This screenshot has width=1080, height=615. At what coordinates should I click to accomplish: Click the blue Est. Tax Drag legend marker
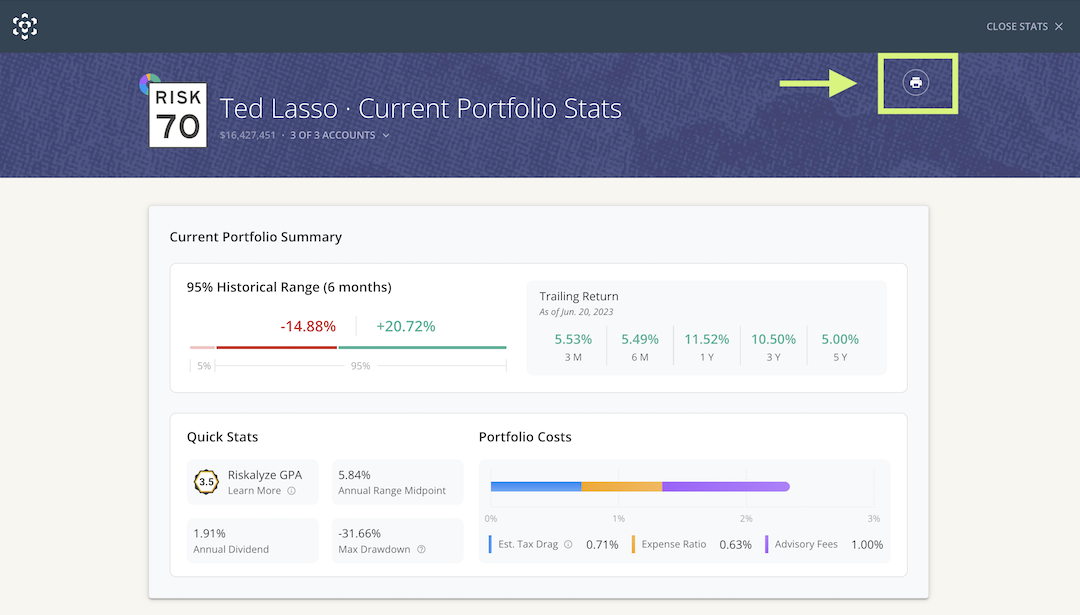(490, 543)
